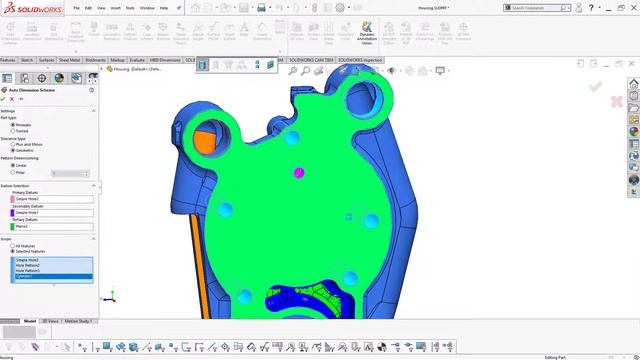Click the Zoom to Fit magnifier icon
Viewport: 640px width, 360px height.
tap(293, 71)
